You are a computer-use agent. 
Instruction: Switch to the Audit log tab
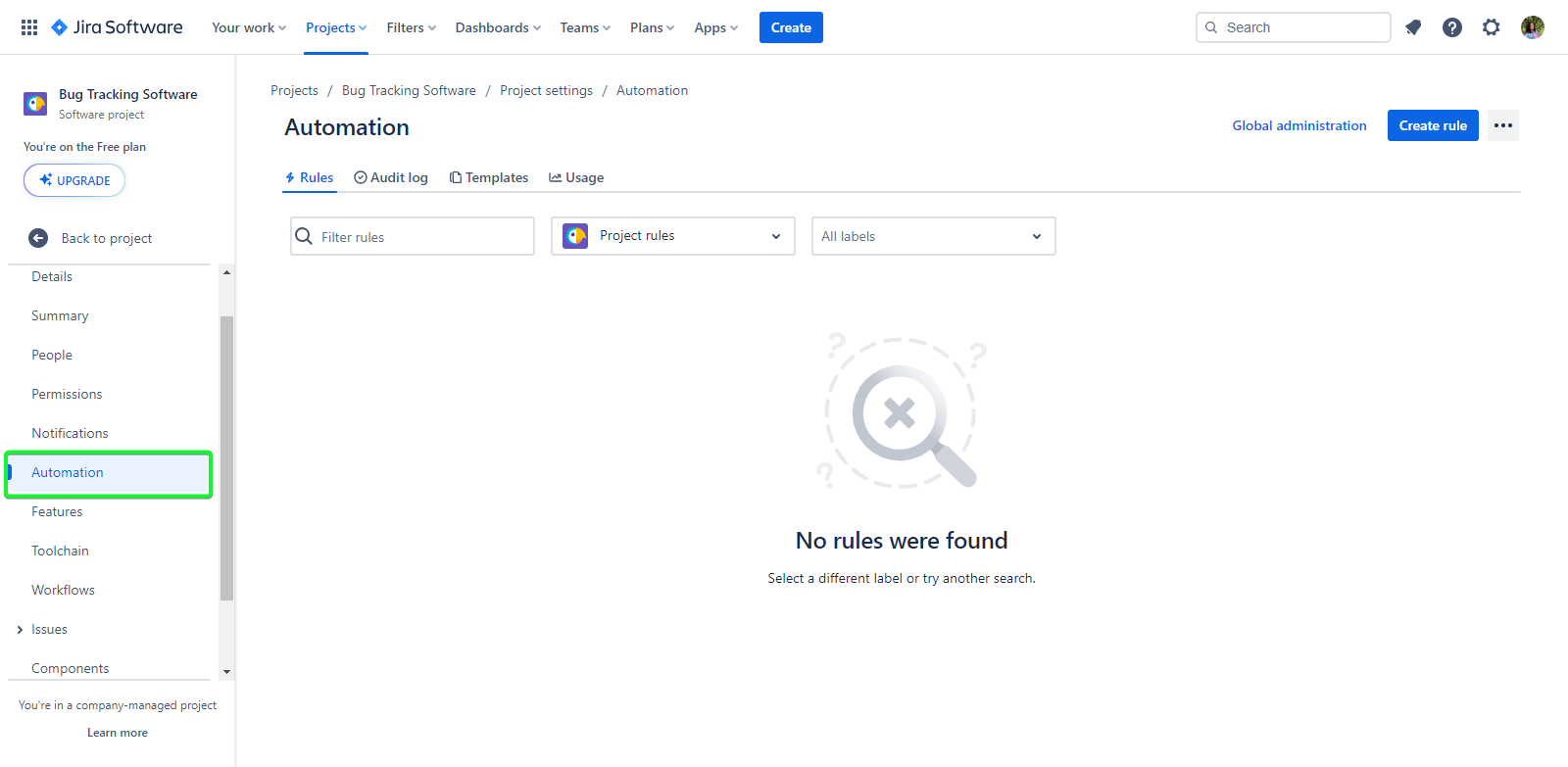391,177
